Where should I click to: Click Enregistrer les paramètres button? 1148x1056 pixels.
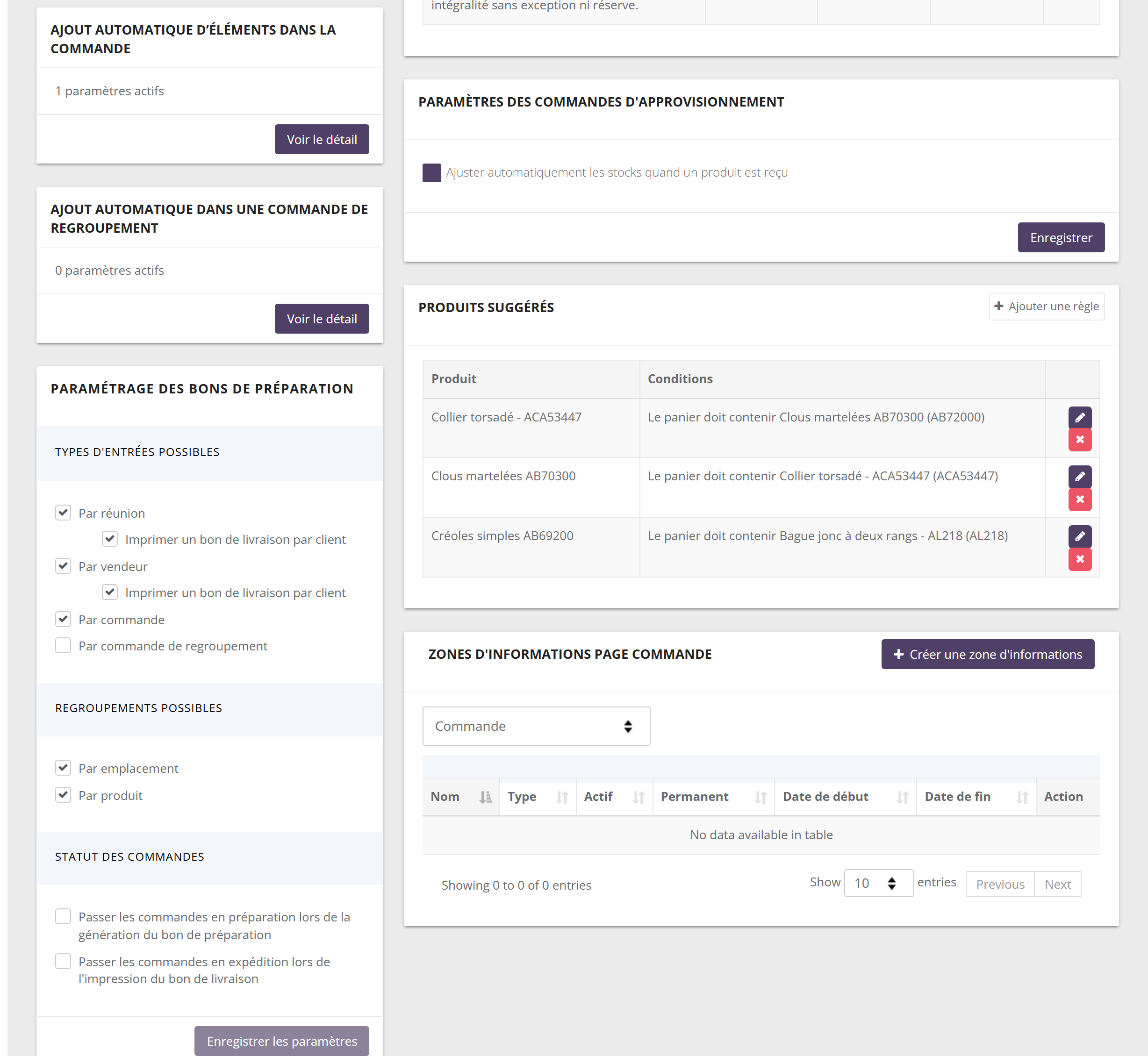(x=282, y=1041)
